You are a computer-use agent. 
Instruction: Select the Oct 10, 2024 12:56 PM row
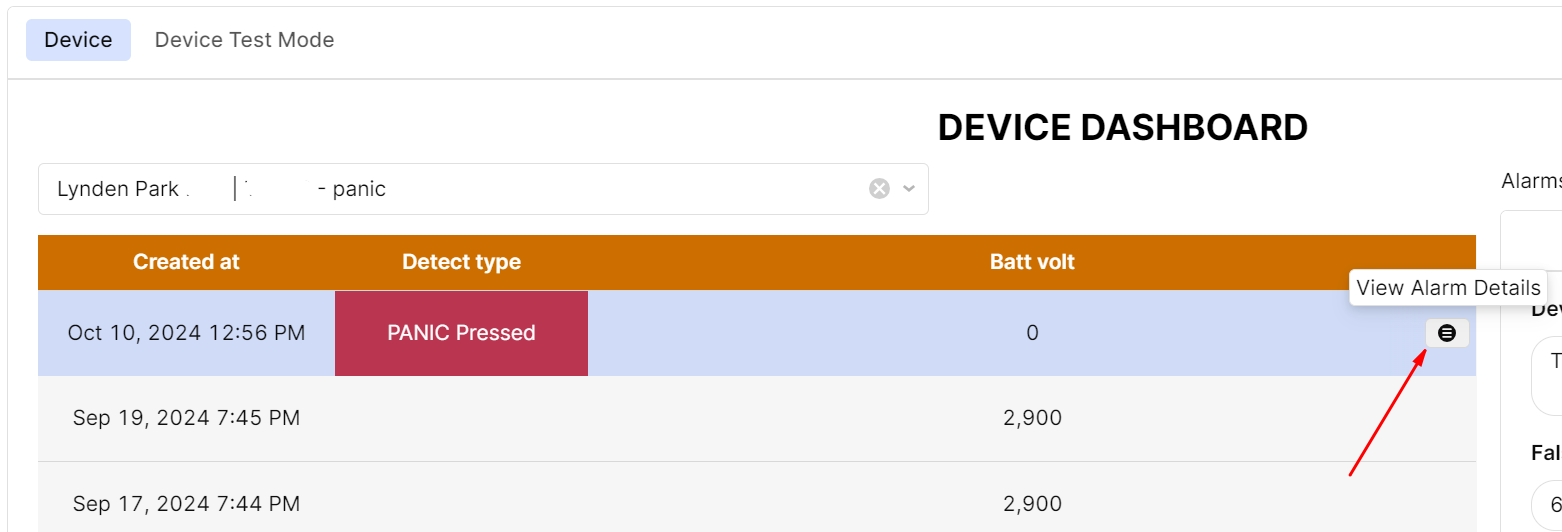pyautogui.click(x=186, y=333)
